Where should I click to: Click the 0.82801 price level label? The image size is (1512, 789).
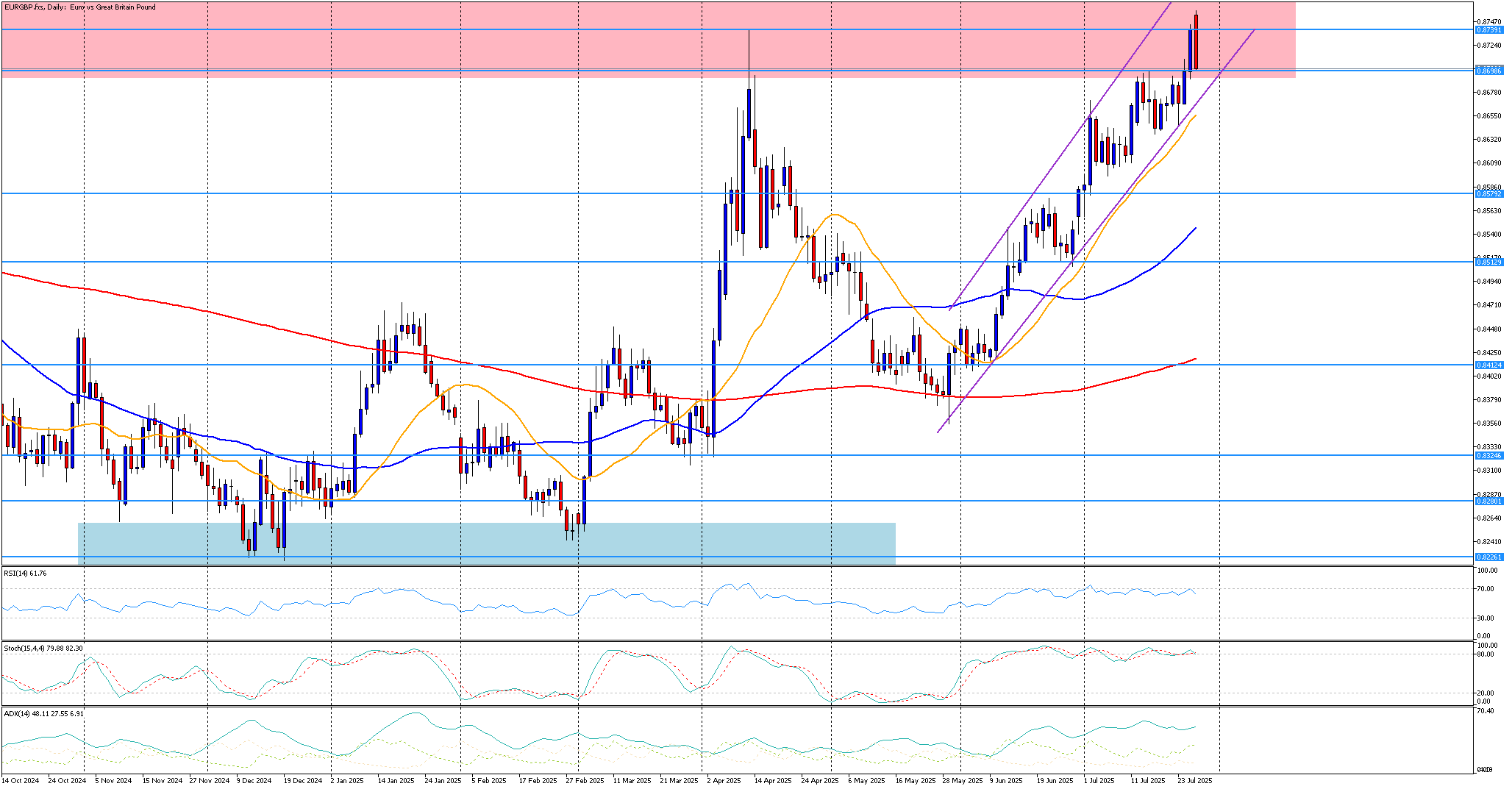(1489, 501)
